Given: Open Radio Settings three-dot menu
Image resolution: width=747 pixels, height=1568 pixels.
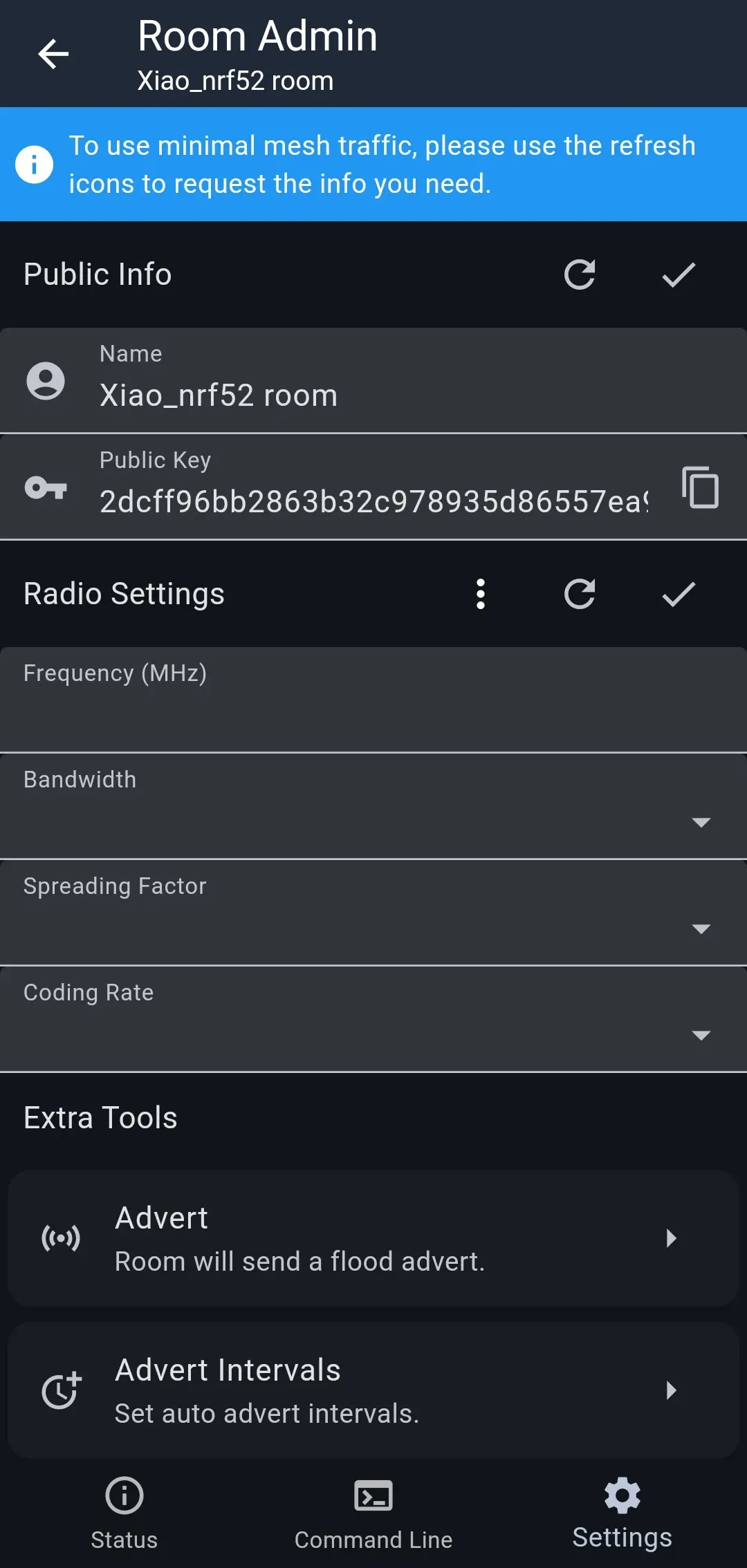Looking at the screenshot, I should 481,594.
